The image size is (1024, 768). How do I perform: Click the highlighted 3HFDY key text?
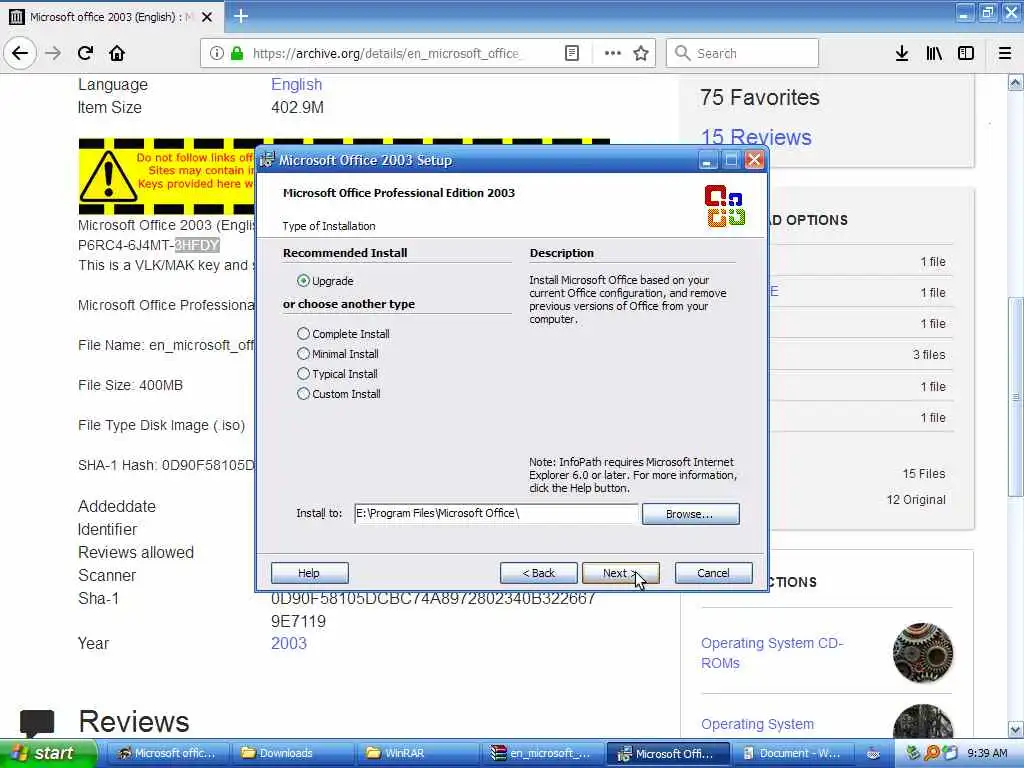point(197,246)
